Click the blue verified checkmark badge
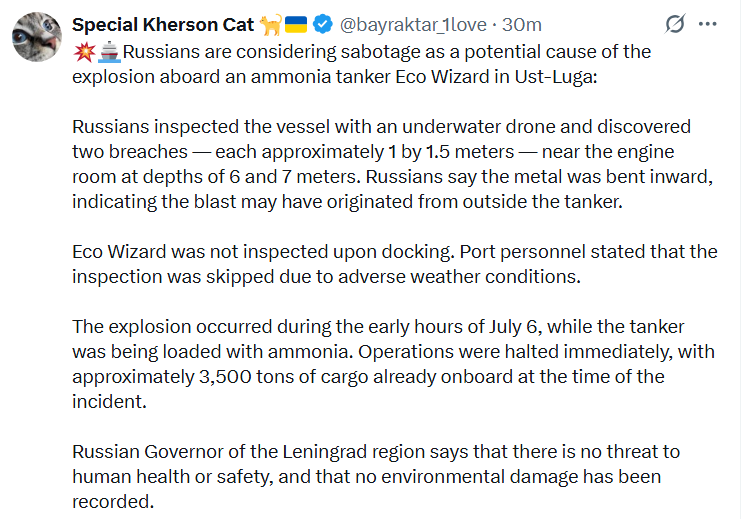Viewport: 744px width, 519px height. (323, 24)
